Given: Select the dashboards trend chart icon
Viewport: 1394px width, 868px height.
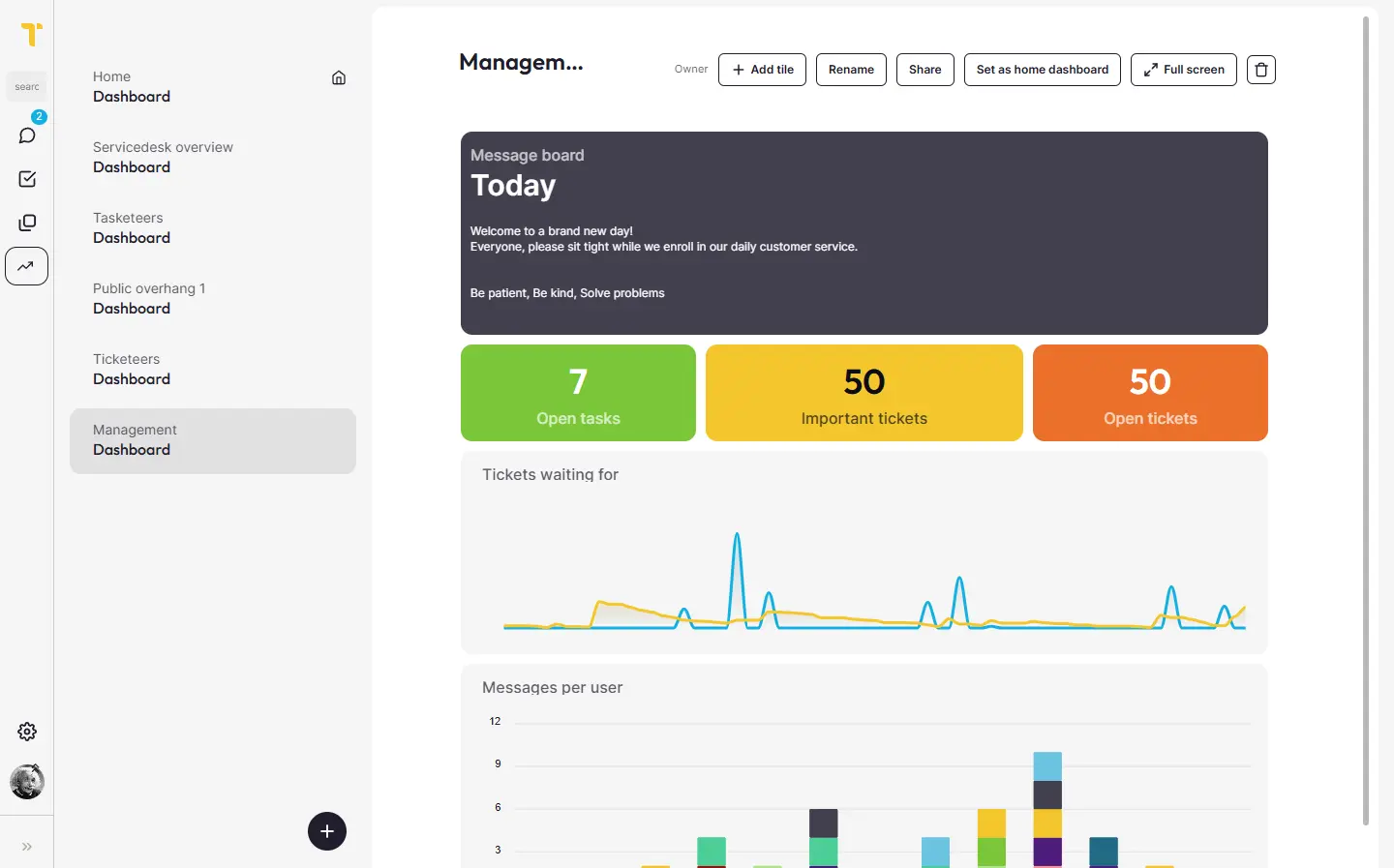Looking at the screenshot, I should (27, 266).
